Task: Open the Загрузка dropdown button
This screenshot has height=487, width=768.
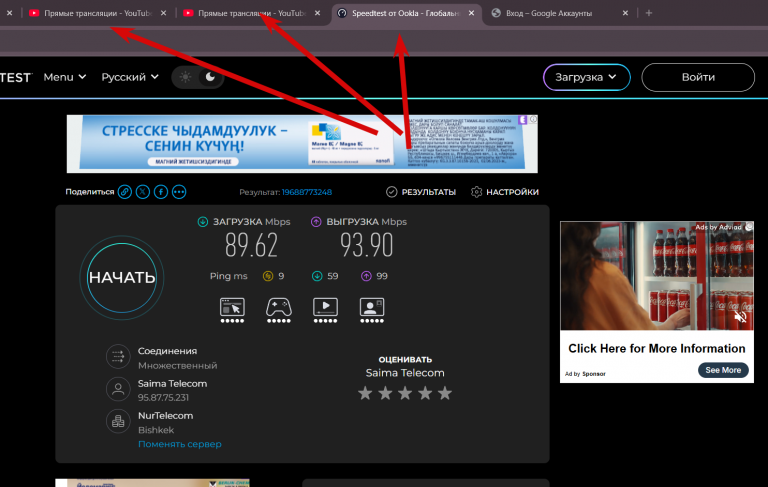Action: [x=586, y=77]
